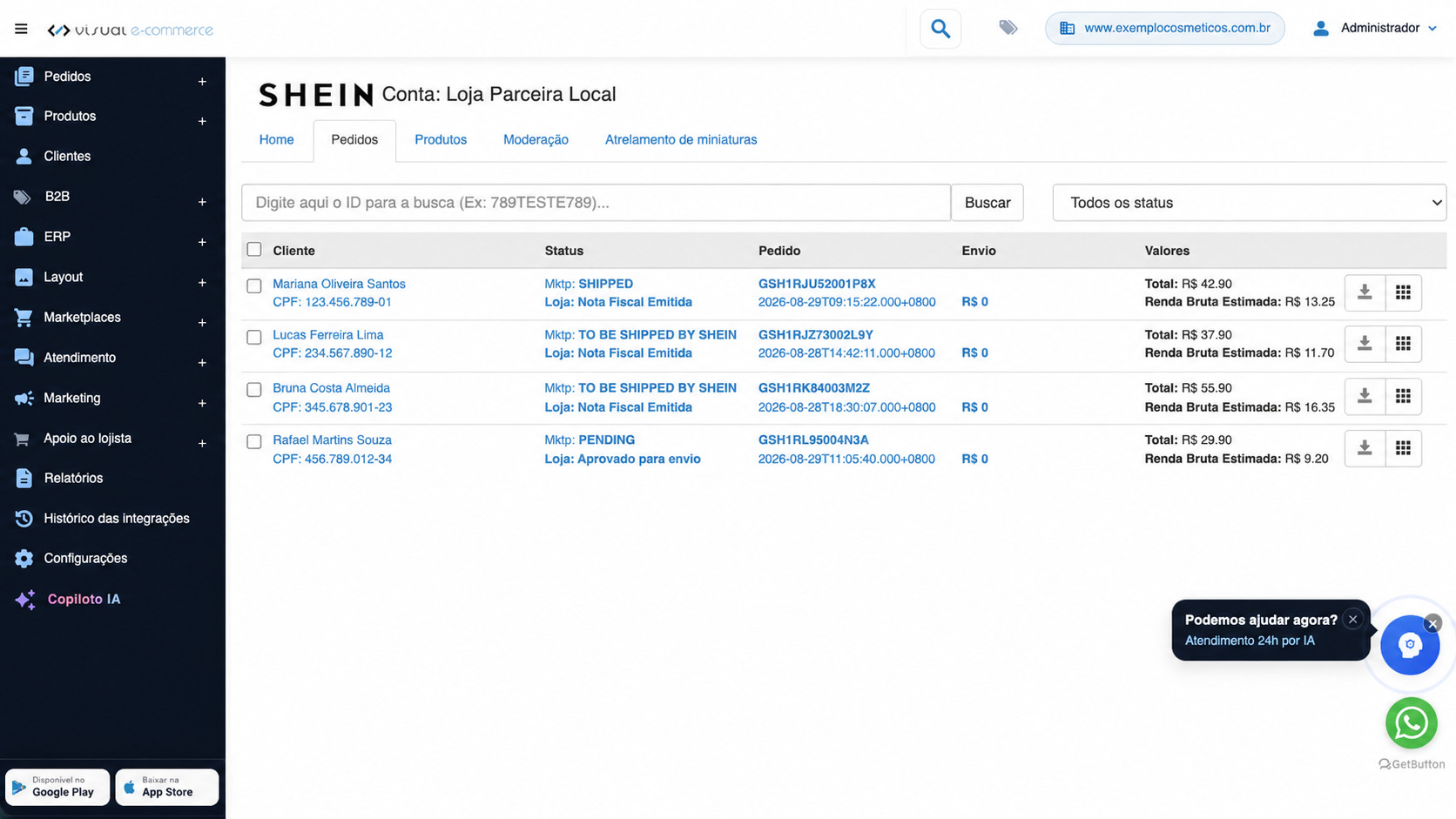Open the WhatsApp chat button
The image size is (1456, 819).
pos(1411,723)
